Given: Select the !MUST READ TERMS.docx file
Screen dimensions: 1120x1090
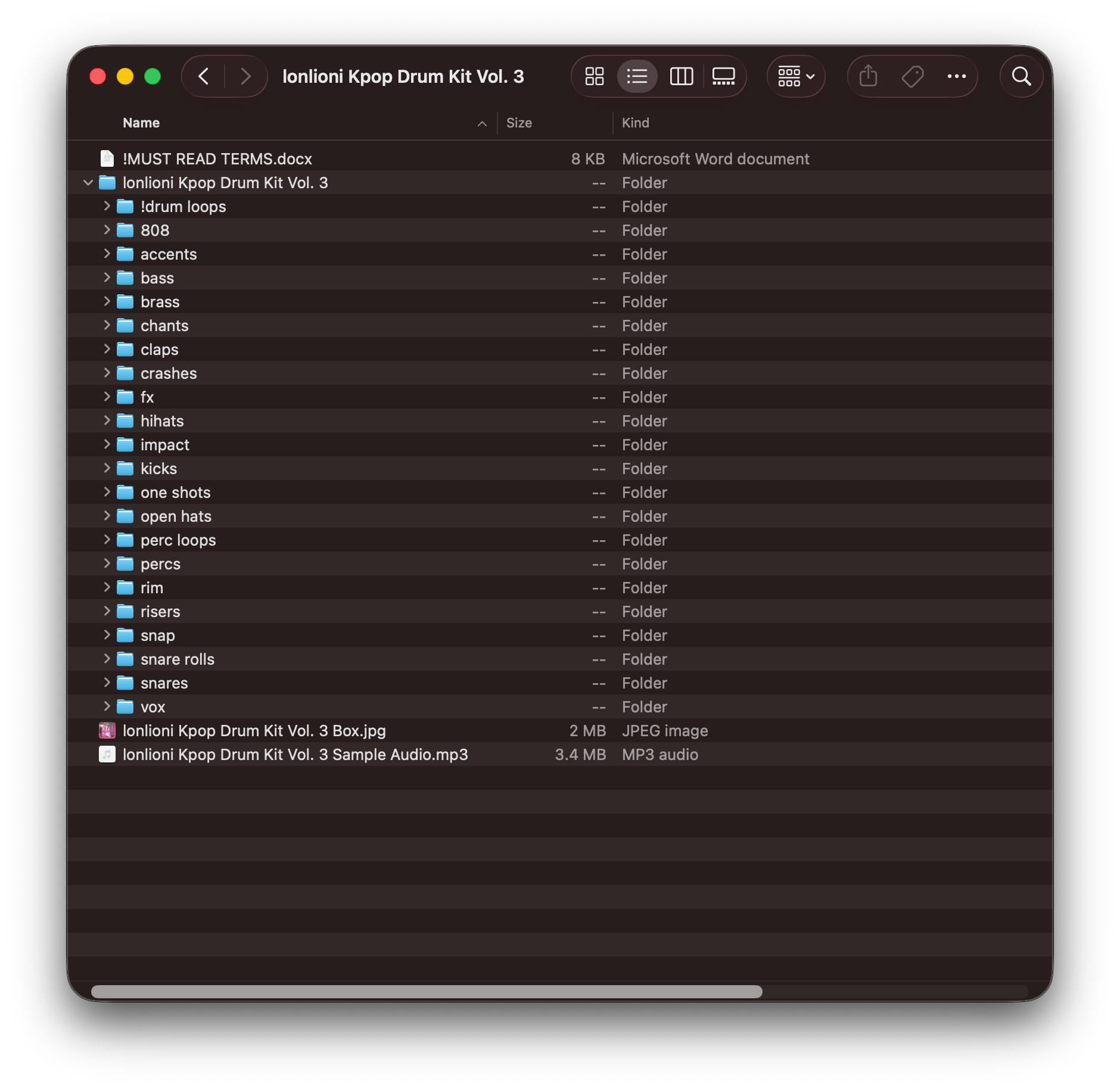Looking at the screenshot, I should (x=217, y=159).
